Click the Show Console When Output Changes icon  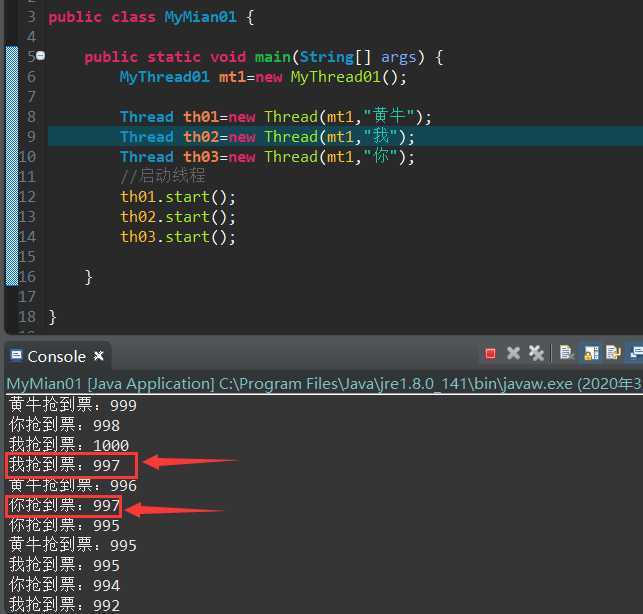pos(636,353)
